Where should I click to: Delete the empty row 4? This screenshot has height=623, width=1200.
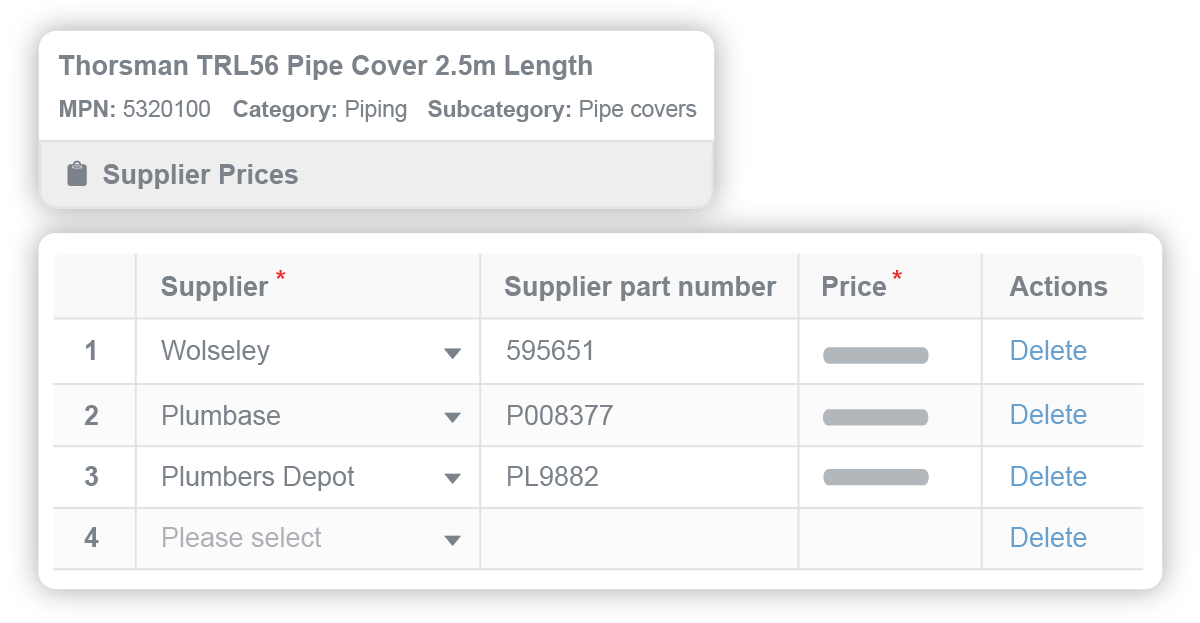click(1049, 538)
